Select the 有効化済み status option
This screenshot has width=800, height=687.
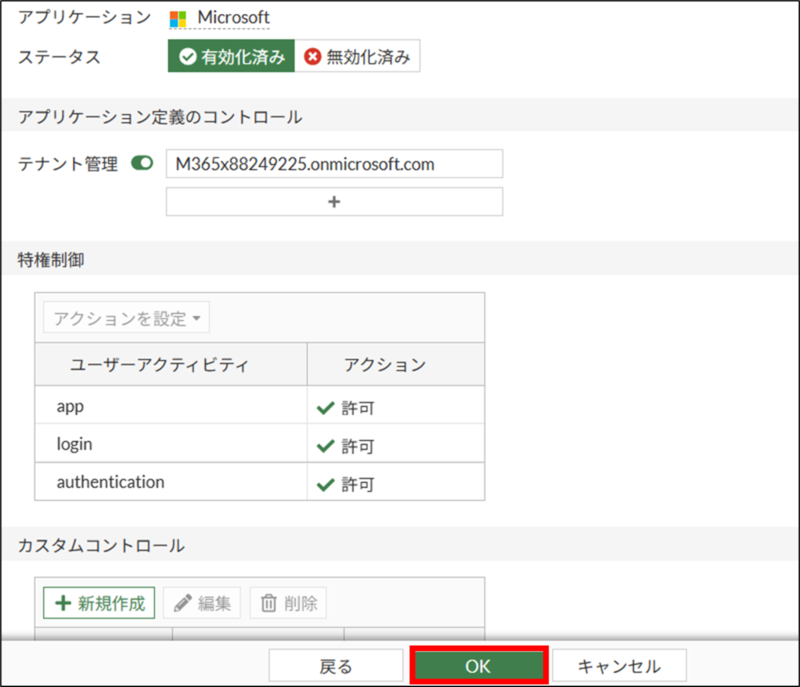click(231, 56)
